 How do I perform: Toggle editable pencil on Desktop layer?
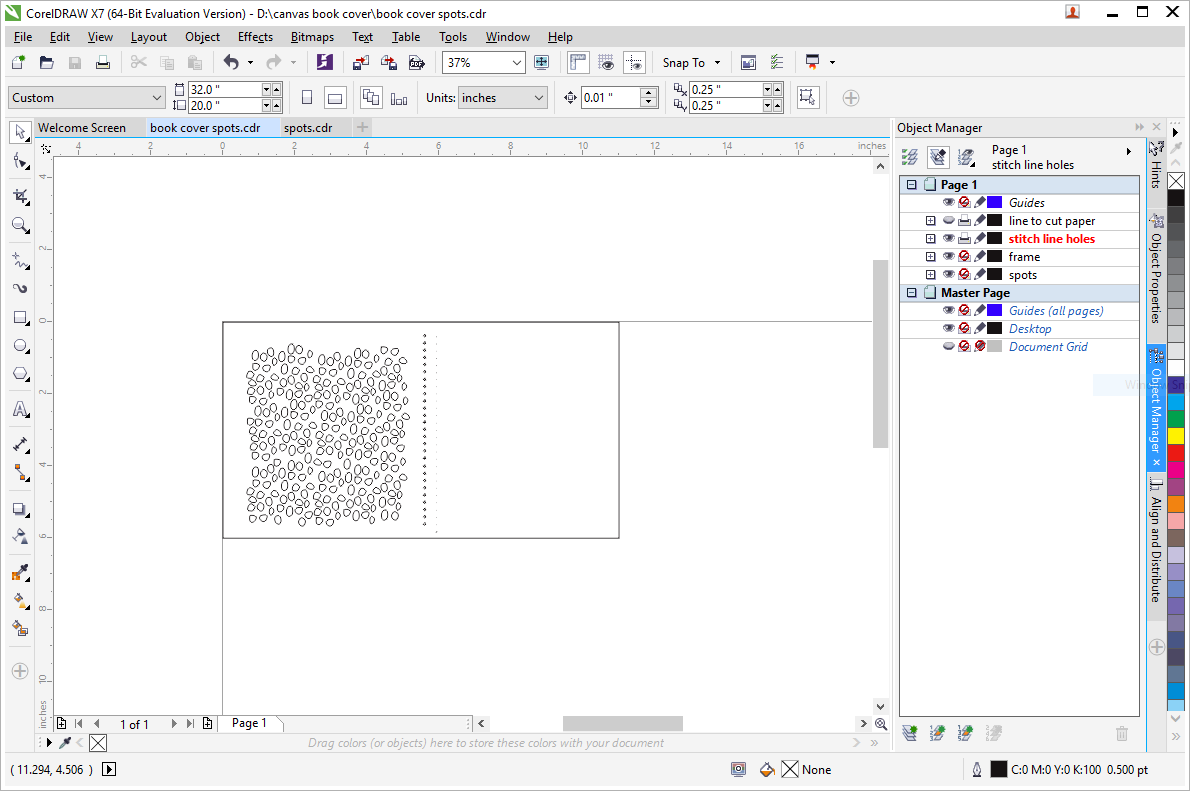click(x=980, y=329)
